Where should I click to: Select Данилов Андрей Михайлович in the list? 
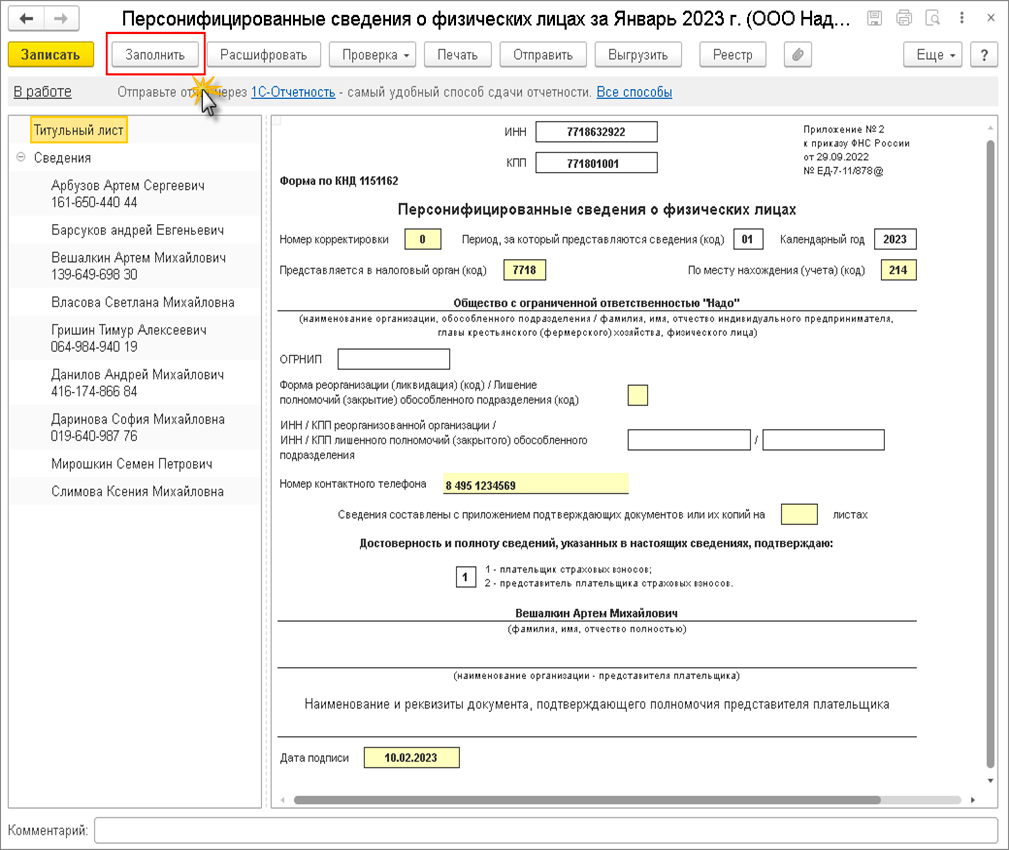(x=135, y=383)
